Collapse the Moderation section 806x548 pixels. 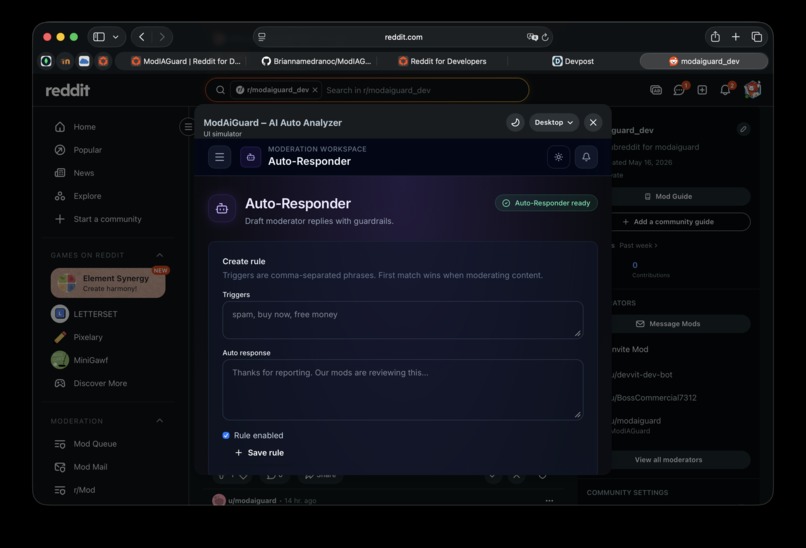click(159, 421)
